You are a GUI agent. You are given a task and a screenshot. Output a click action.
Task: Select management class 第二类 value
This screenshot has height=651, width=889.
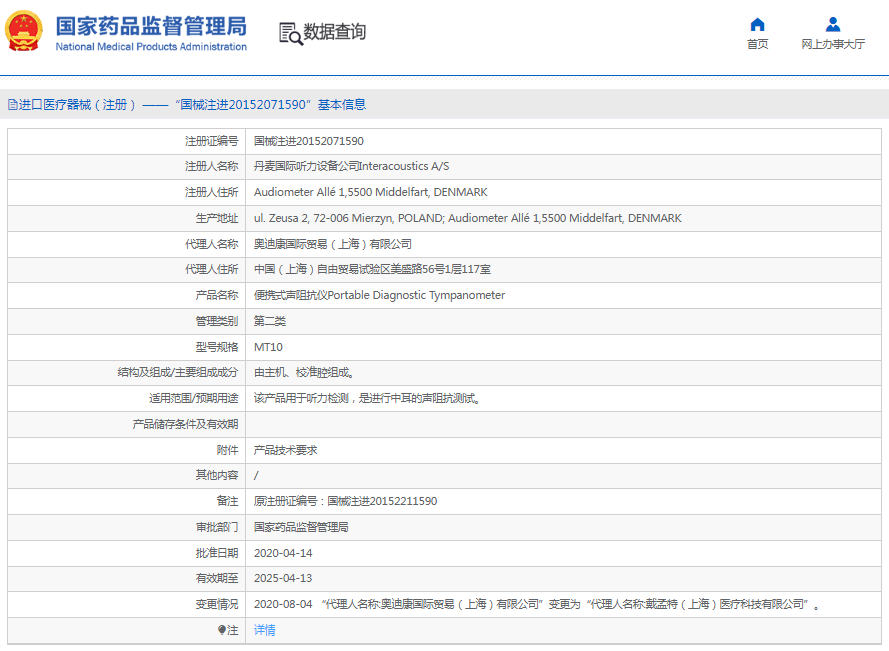(270, 322)
